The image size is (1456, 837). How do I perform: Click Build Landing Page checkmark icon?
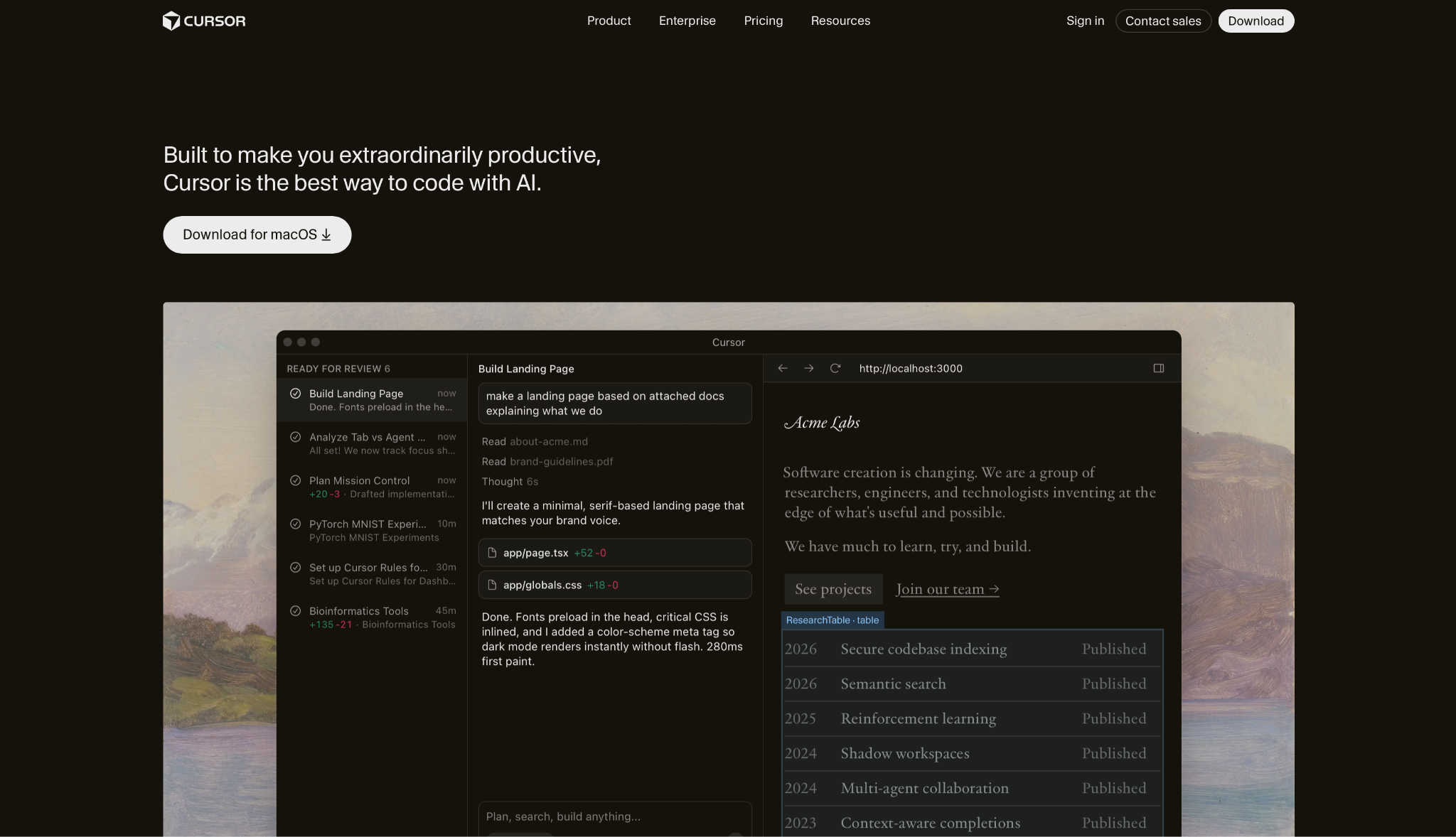point(295,394)
